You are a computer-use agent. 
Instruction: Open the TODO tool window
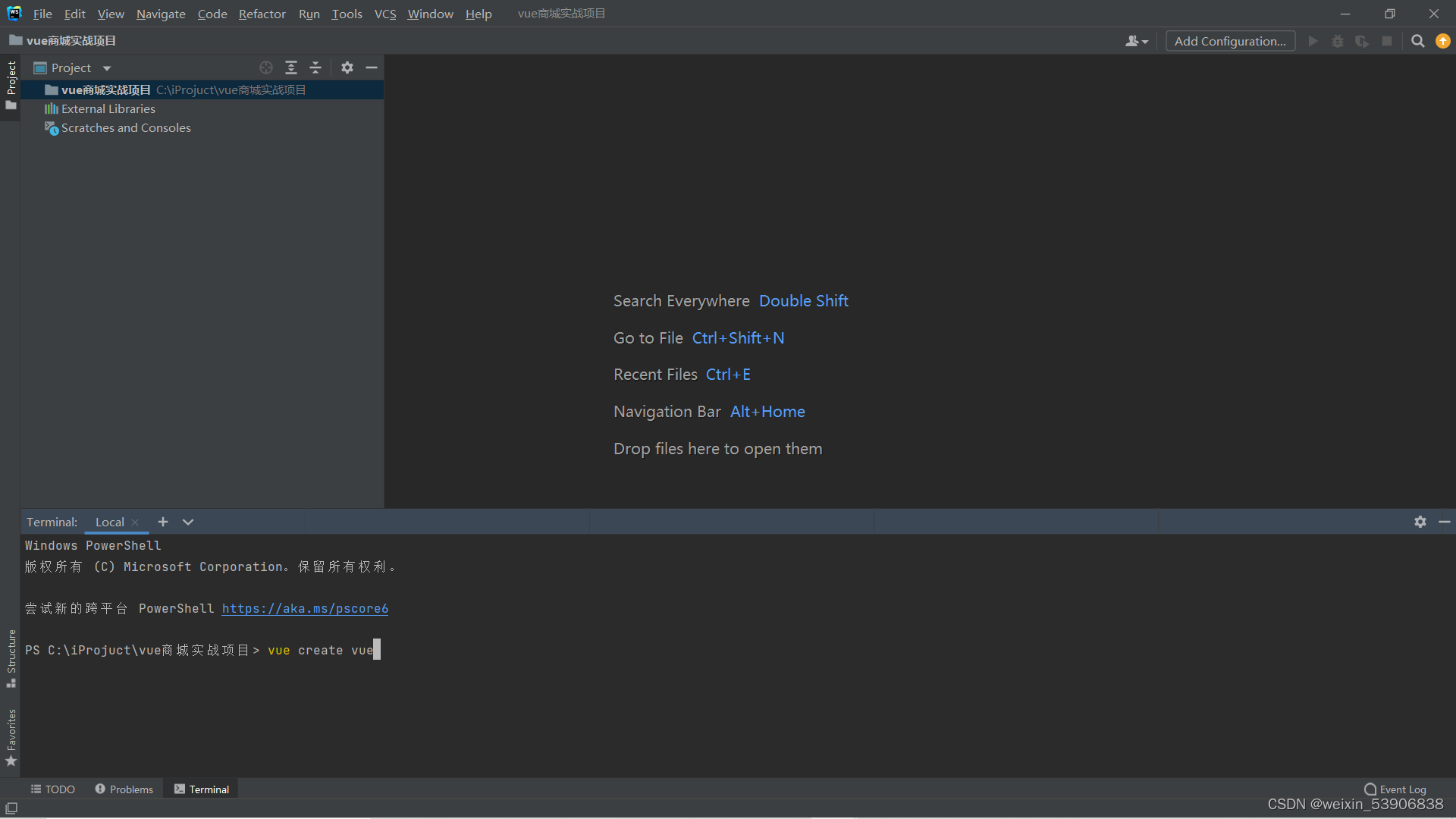tap(53, 789)
